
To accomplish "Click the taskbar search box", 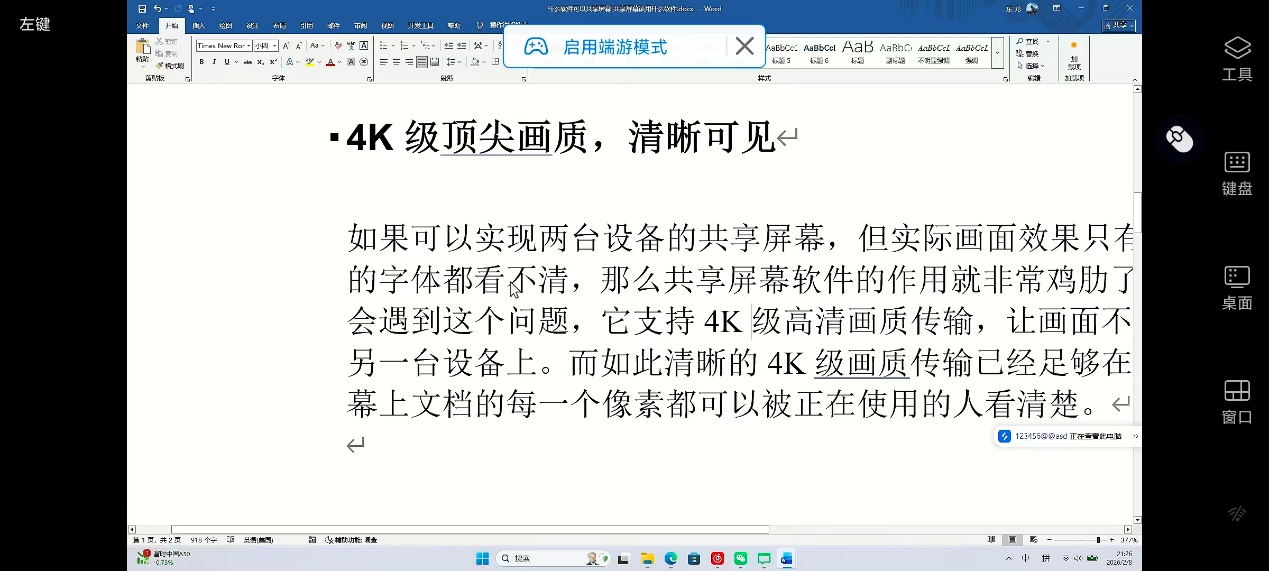I will (553, 559).
